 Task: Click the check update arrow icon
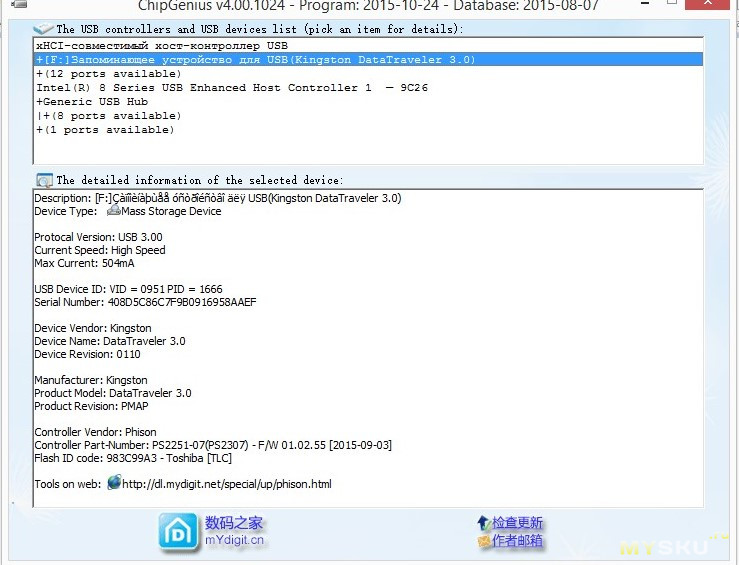click(484, 523)
